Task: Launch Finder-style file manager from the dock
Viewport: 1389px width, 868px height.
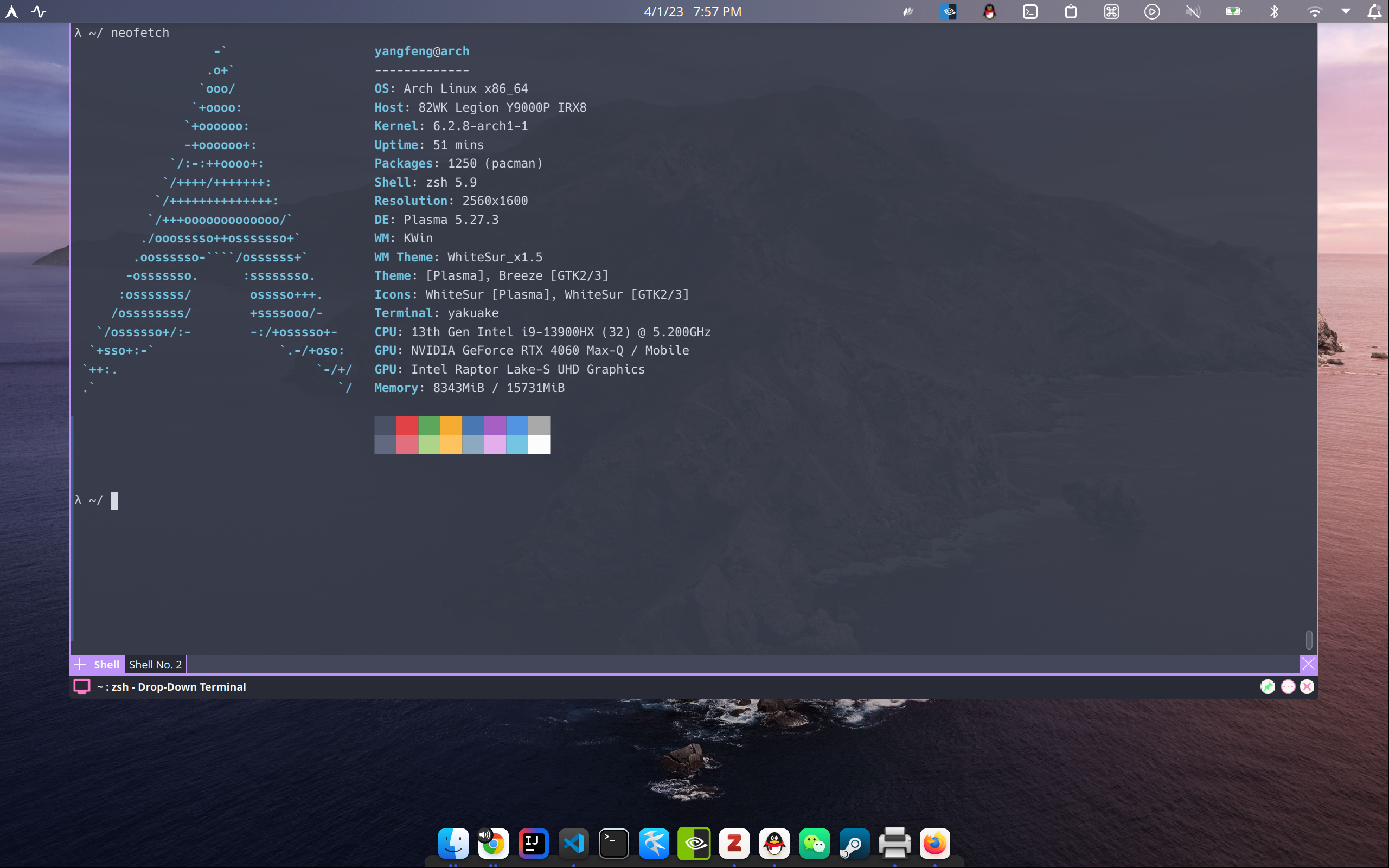Action: (453, 843)
